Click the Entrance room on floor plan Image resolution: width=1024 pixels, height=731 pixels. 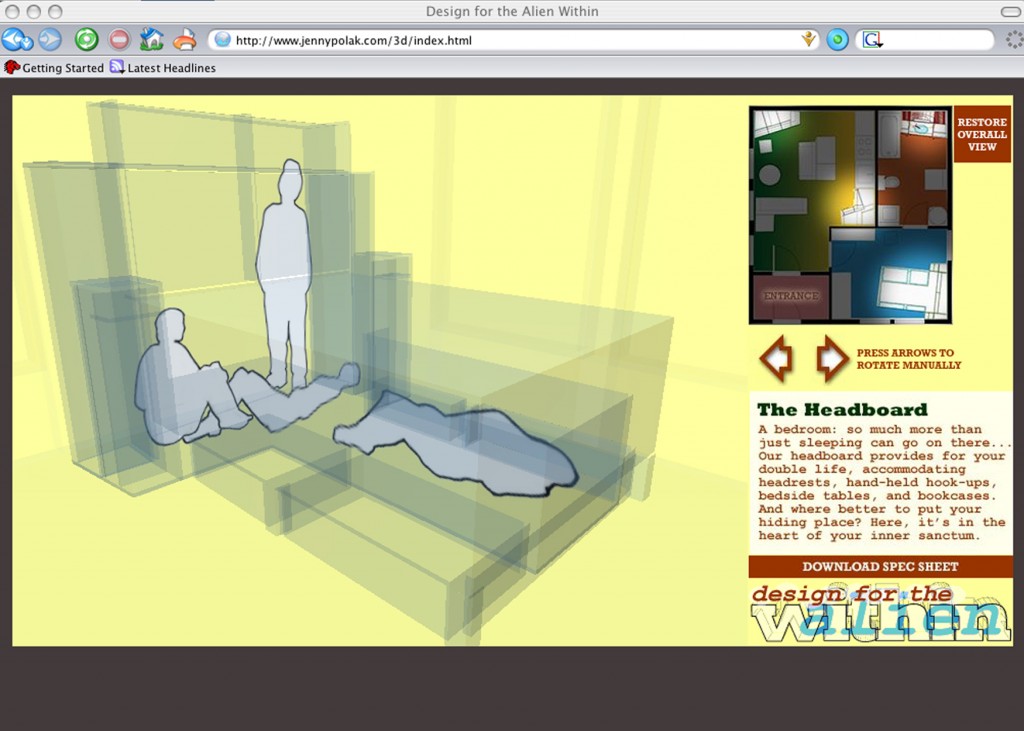click(x=790, y=297)
